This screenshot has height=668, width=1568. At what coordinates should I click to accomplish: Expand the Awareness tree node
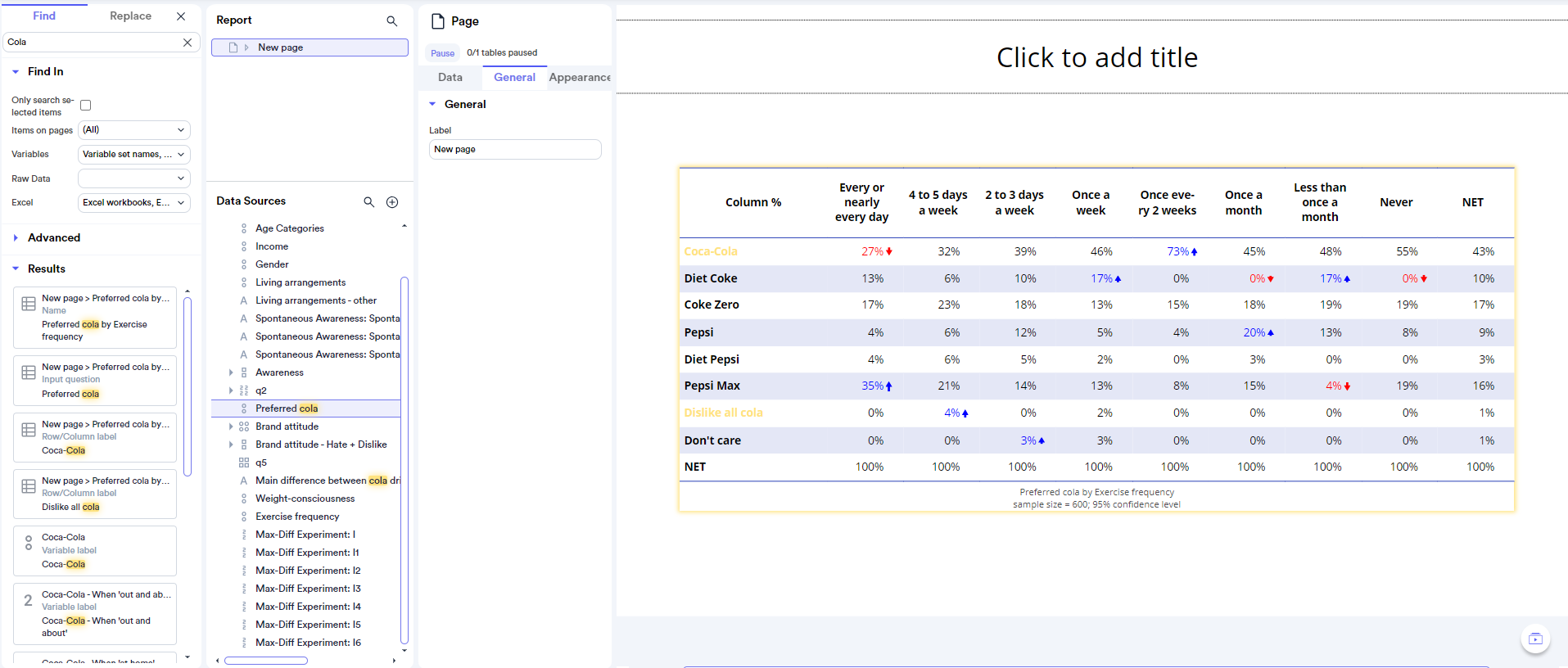231,372
